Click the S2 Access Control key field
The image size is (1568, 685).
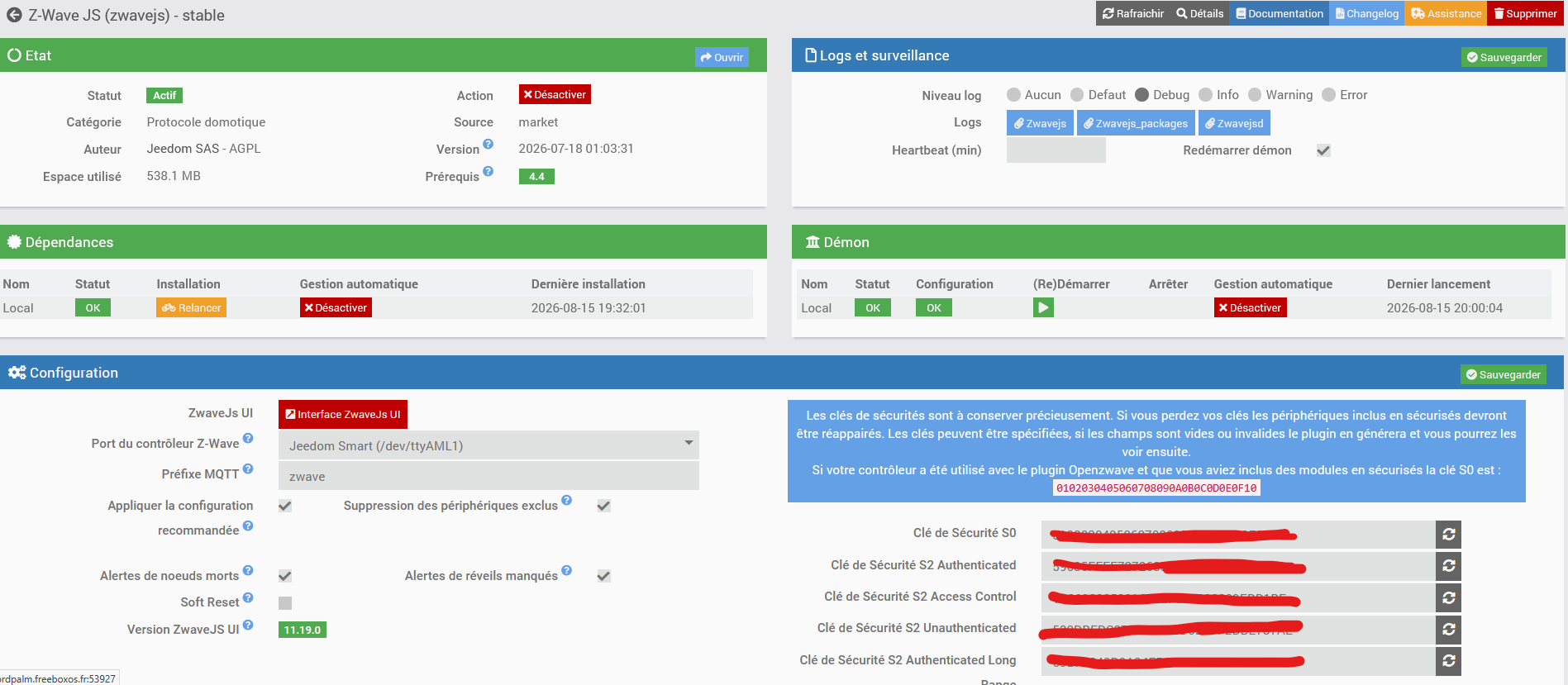(x=1238, y=597)
